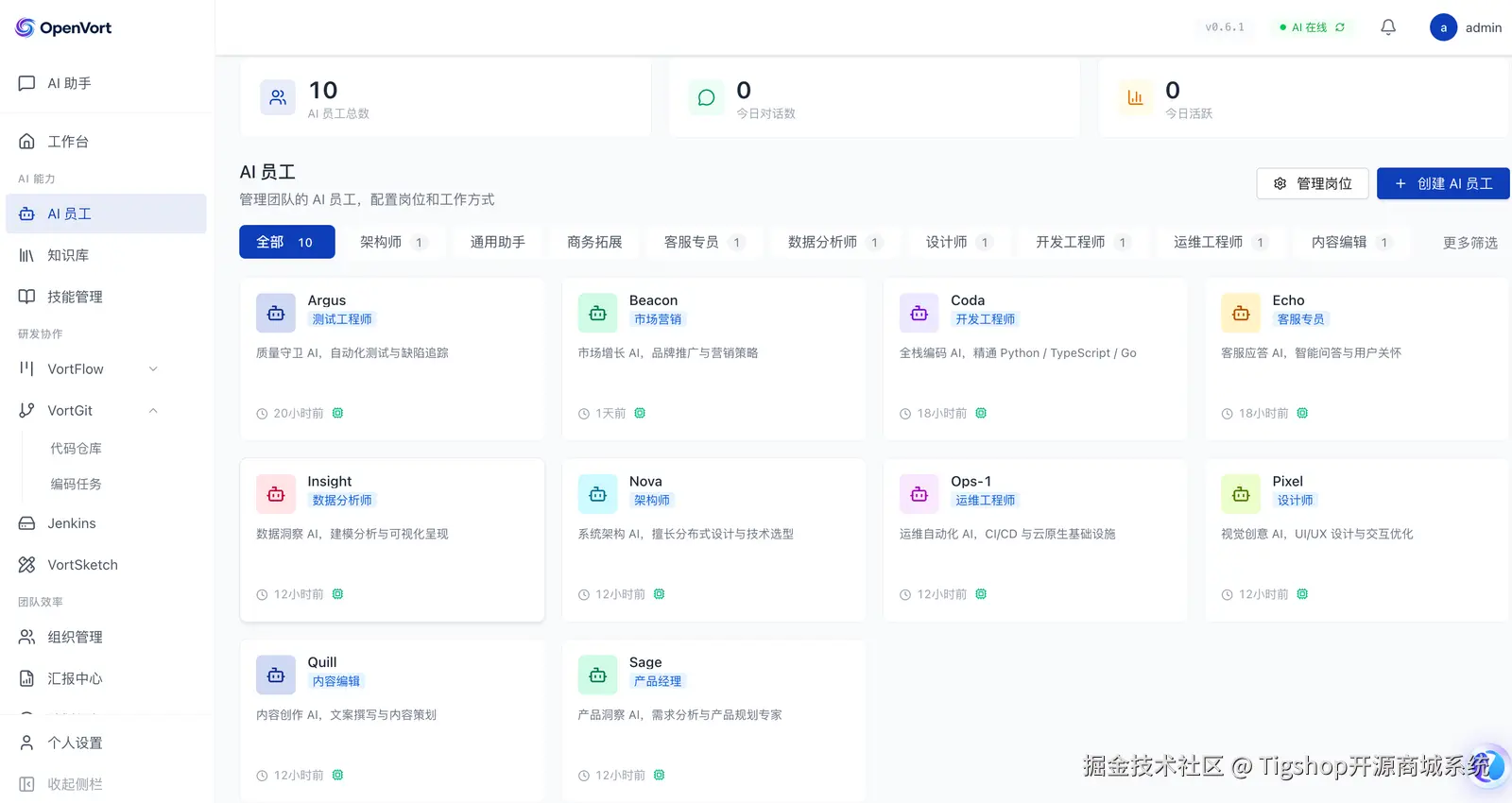This screenshot has height=803, width=1512.
Task: Click the 今日对话数 chat bubble icon
Action: [706, 97]
